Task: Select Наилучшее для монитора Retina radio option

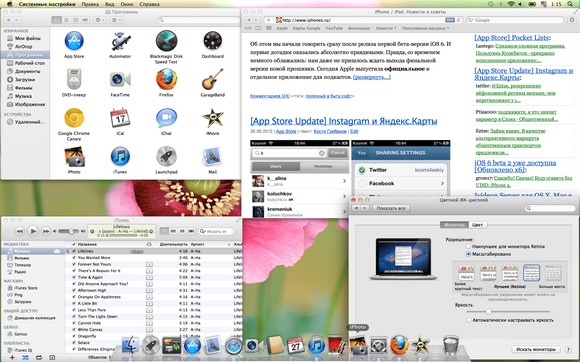Action: (x=469, y=246)
